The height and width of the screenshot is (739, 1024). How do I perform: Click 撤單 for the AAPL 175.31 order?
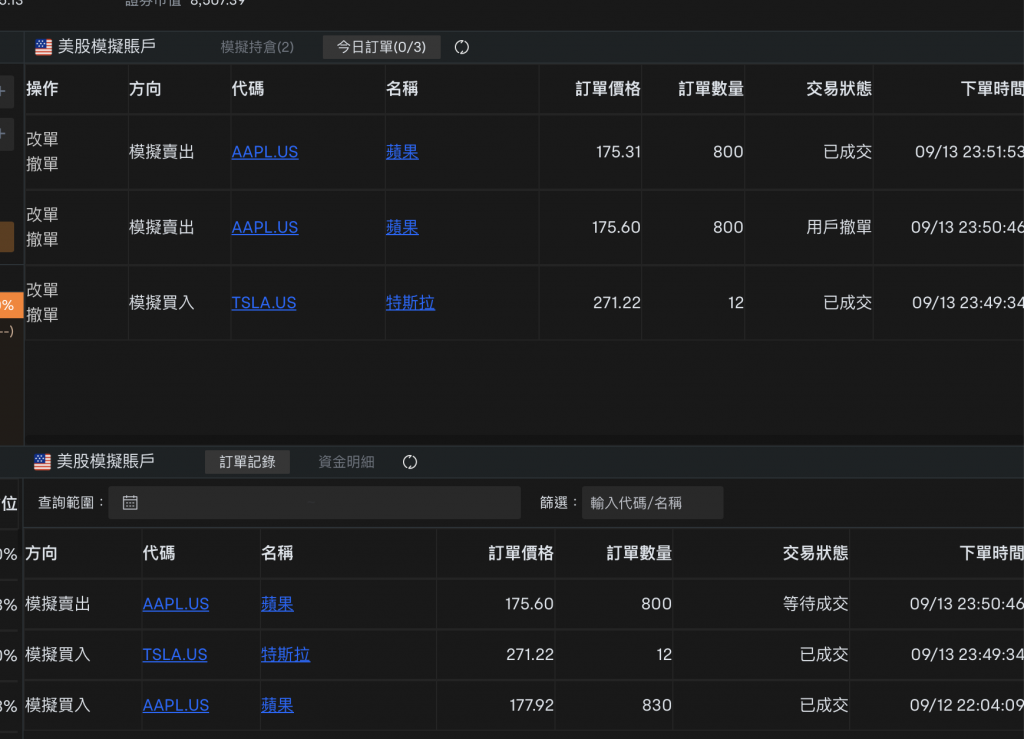(x=42, y=164)
